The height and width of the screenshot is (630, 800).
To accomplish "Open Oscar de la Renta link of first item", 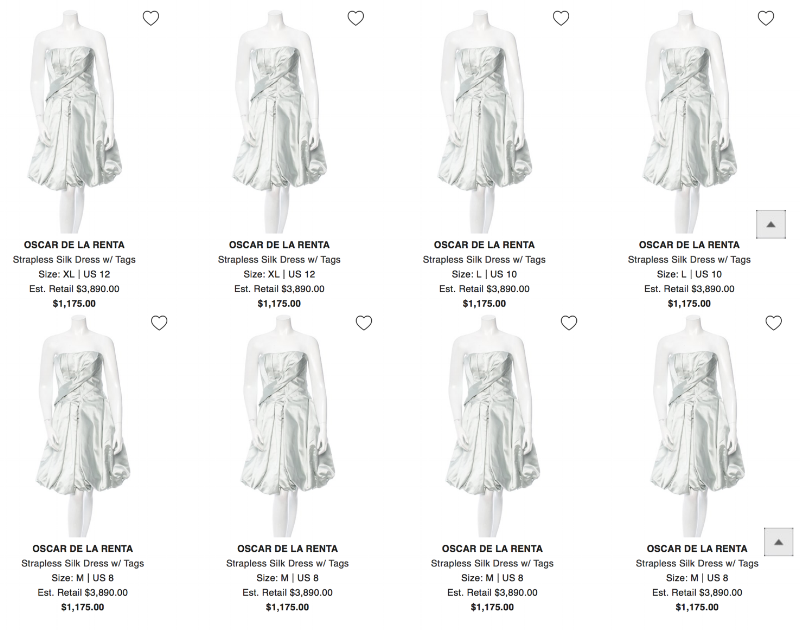I will point(74,245).
